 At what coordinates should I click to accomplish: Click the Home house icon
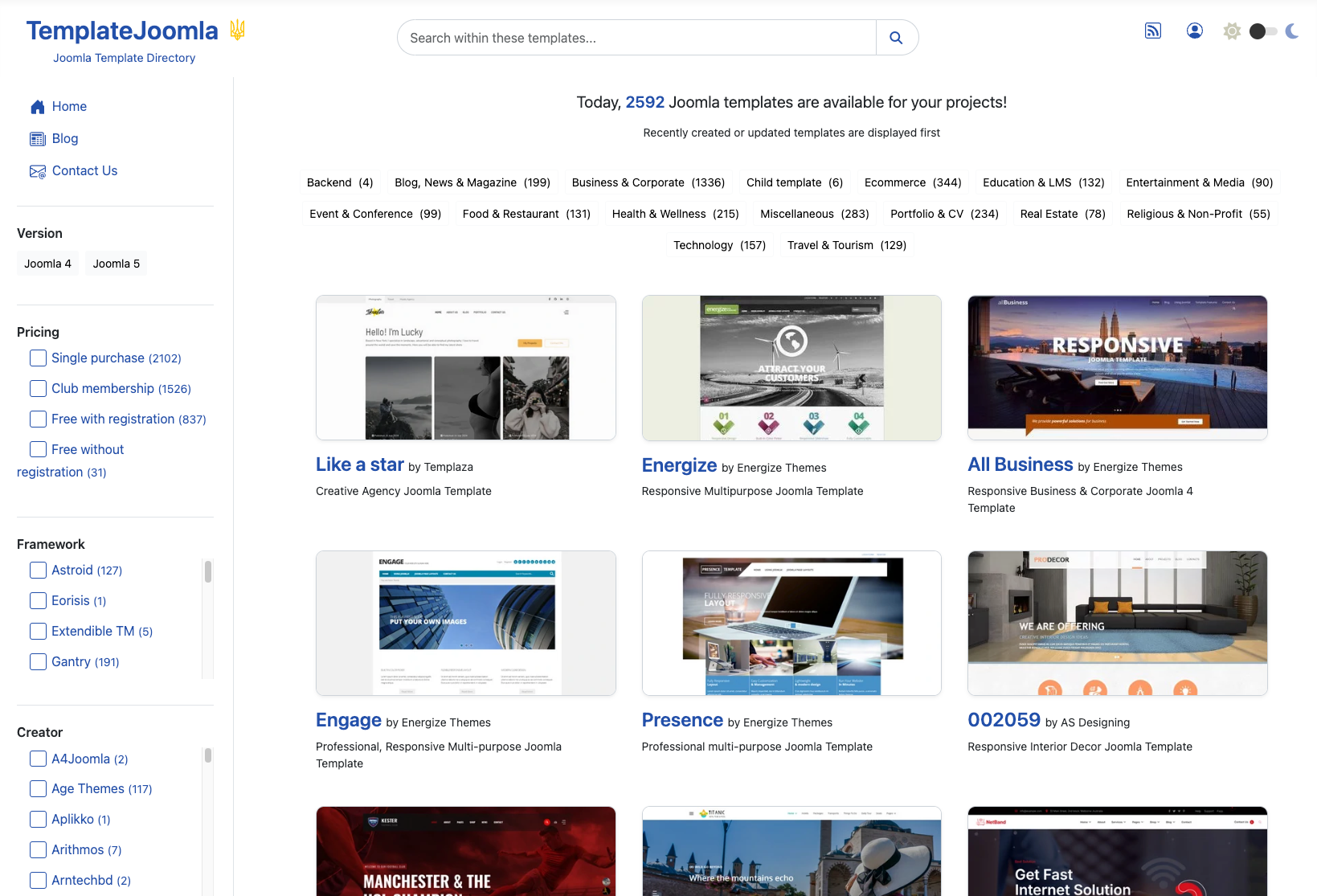(37, 107)
